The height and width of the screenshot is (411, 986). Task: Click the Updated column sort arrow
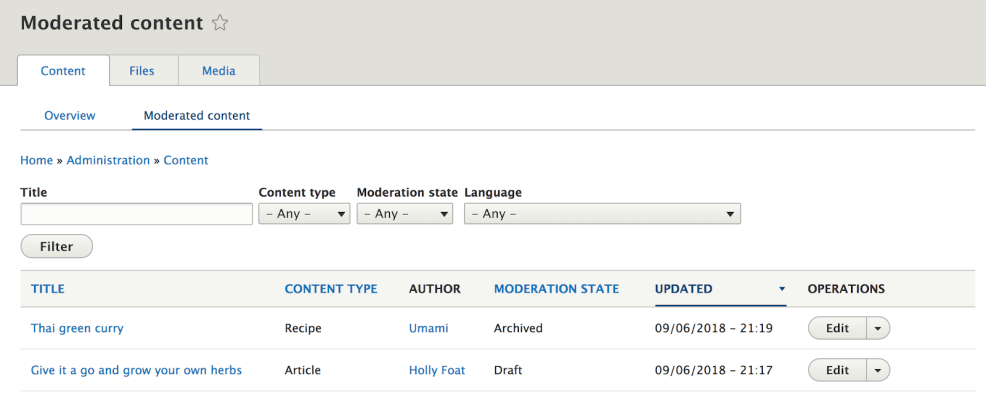[x=781, y=289]
